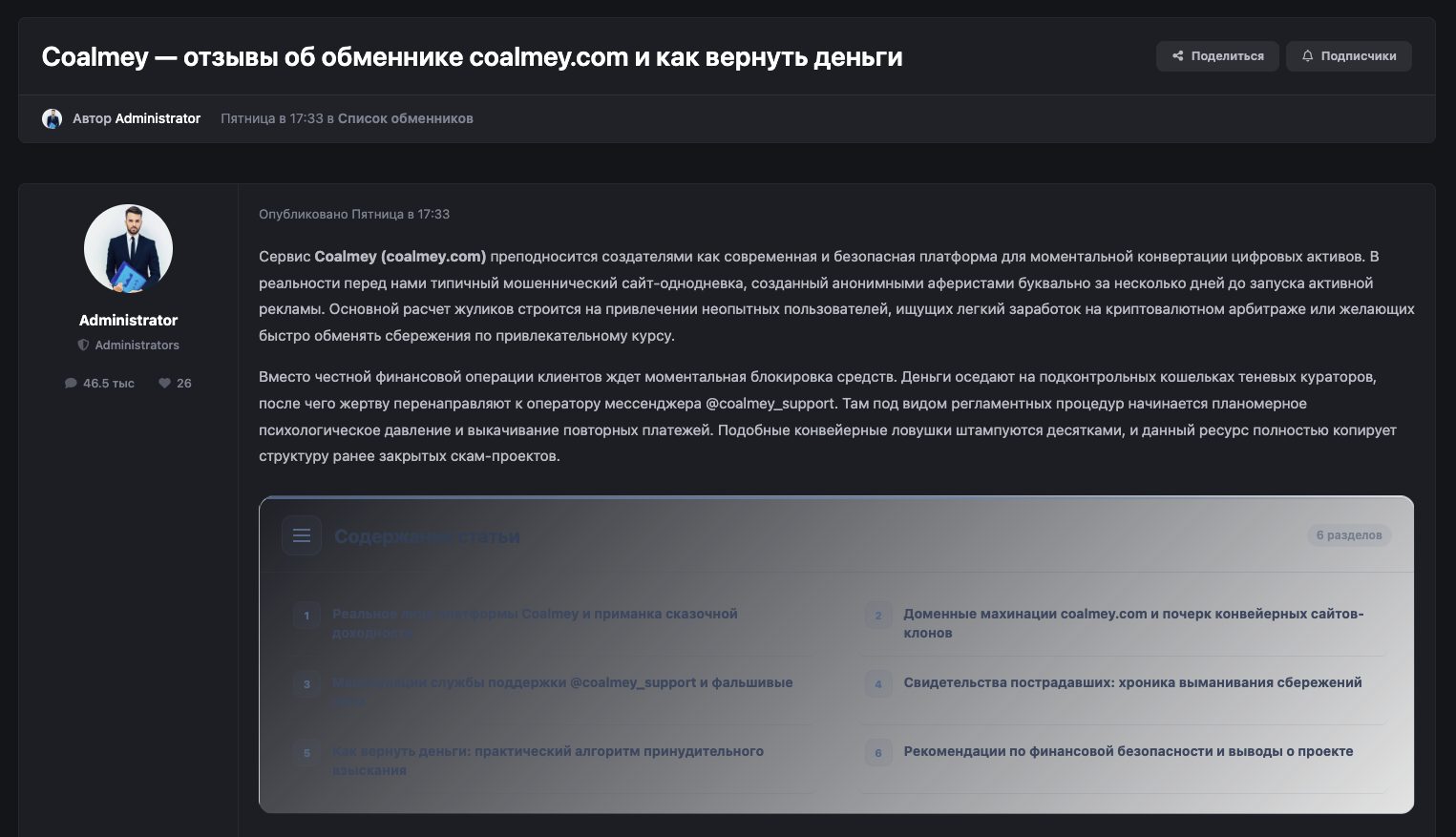Click the small author avatar beside Автор Administrator

(53, 119)
